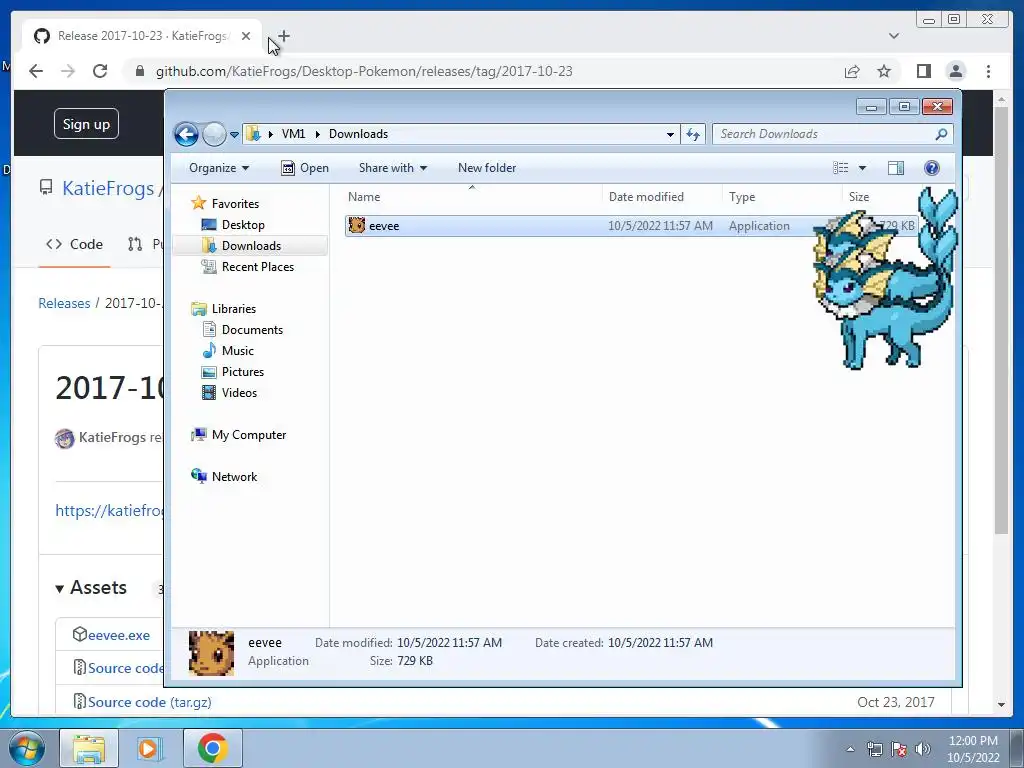Open the Windows Start menu
This screenshot has width=1024, height=768.
point(26,748)
